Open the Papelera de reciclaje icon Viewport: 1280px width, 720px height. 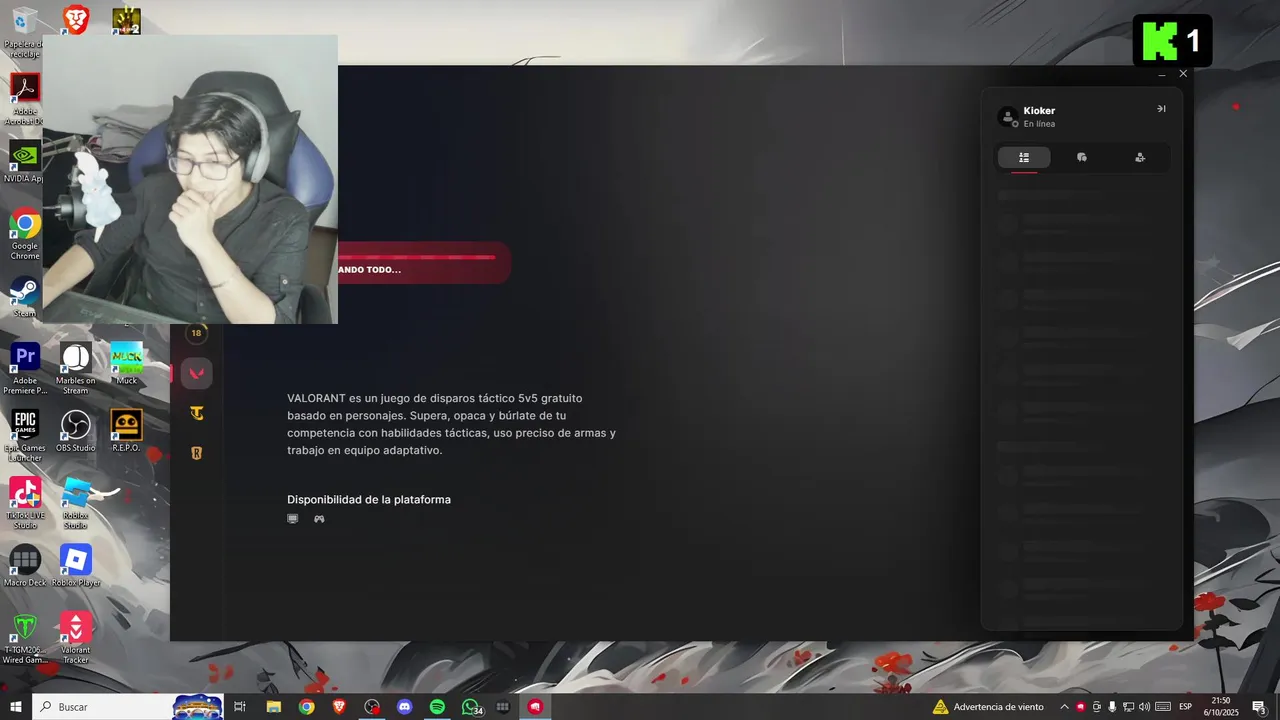coord(25,32)
